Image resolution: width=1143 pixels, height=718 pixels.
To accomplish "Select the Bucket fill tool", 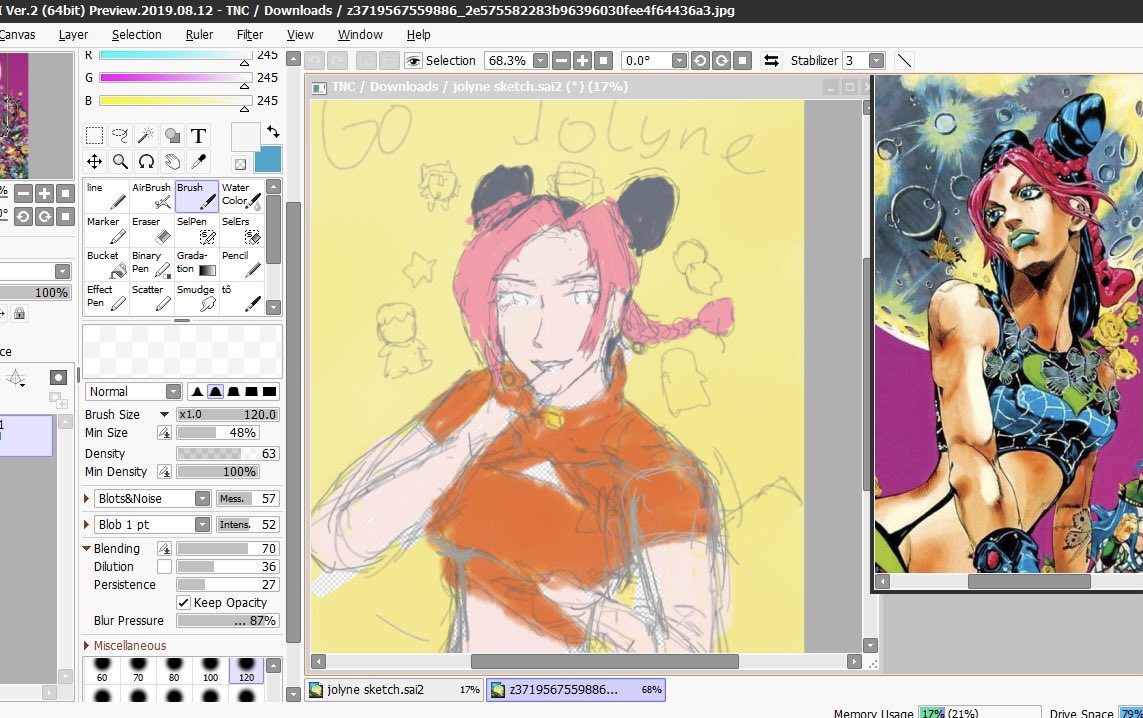I will click(x=106, y=263).
